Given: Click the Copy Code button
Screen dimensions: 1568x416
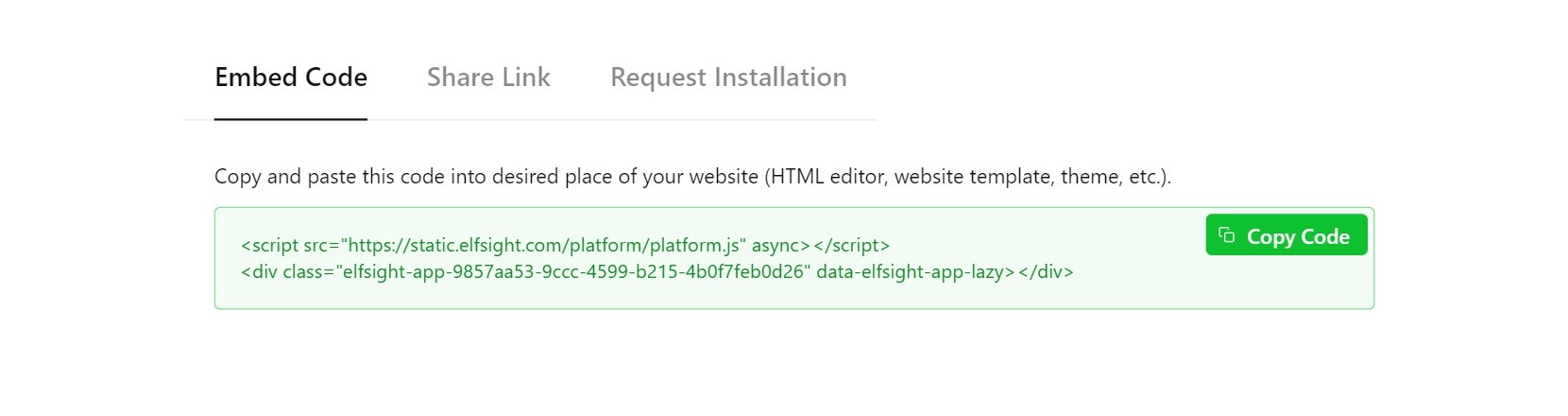Looking at the screenshot, I should tap(1287, 235).
